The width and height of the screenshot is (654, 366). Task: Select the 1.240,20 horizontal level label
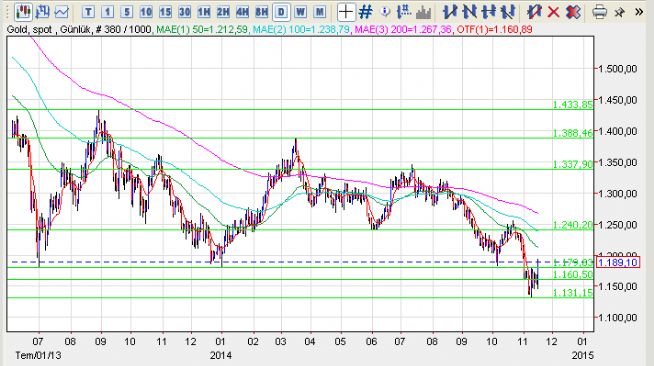(573, 225)
